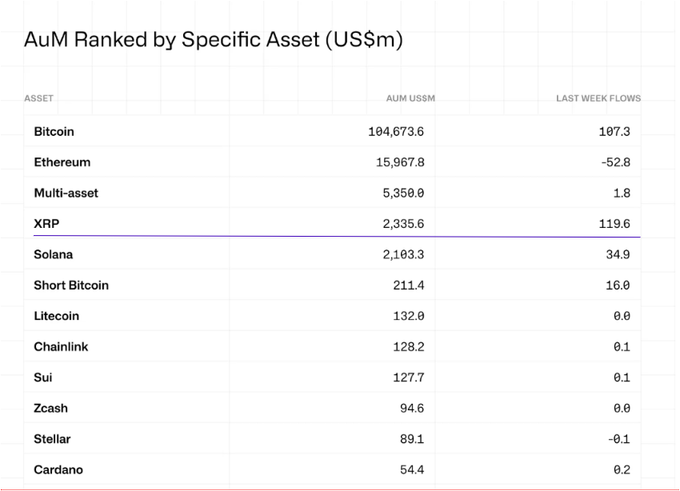
Task: Select the Chainlink asset name
Action: (61, 347)
